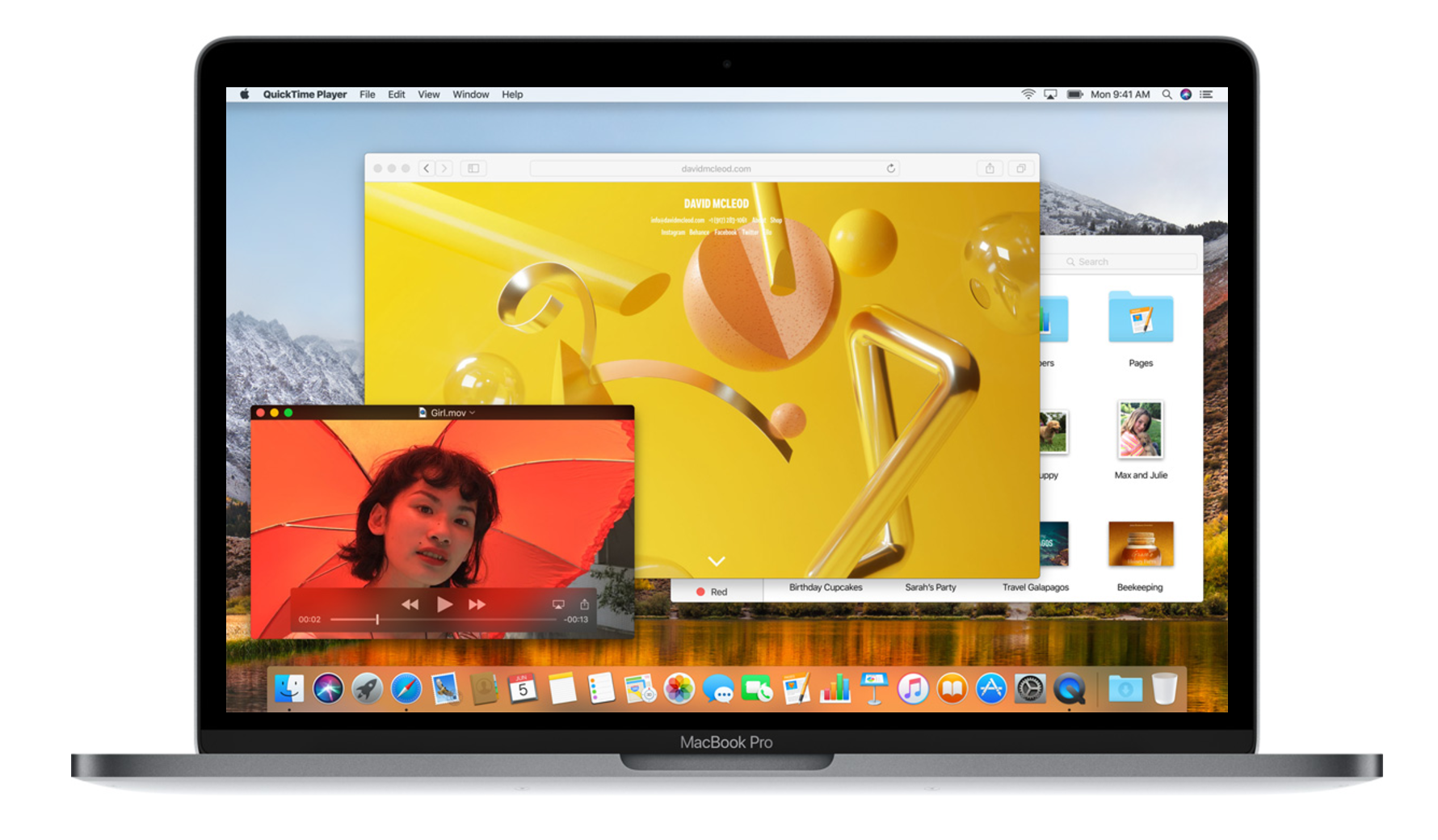Open System Preferences gear in Dock

coord(1030,689)
